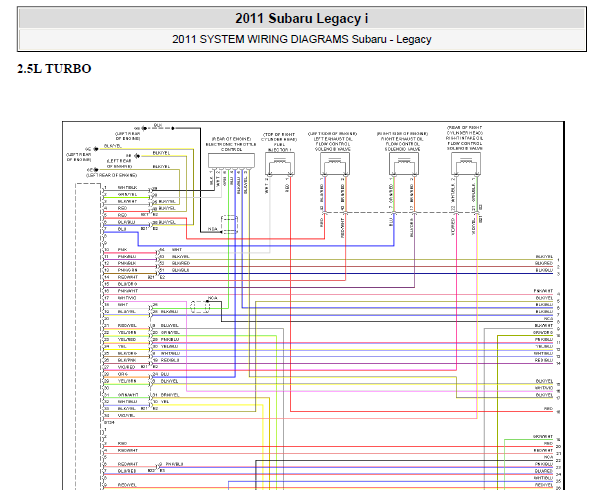Select the '2011 Subaru Legacy i' title
The width and height of the screenshot is (600, 490).
[x=302, y=18]
